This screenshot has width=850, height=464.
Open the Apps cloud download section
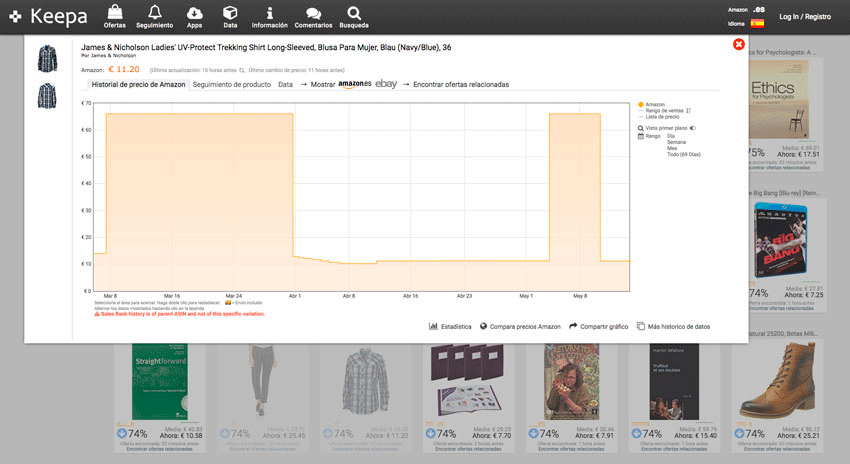click(194, 17)
